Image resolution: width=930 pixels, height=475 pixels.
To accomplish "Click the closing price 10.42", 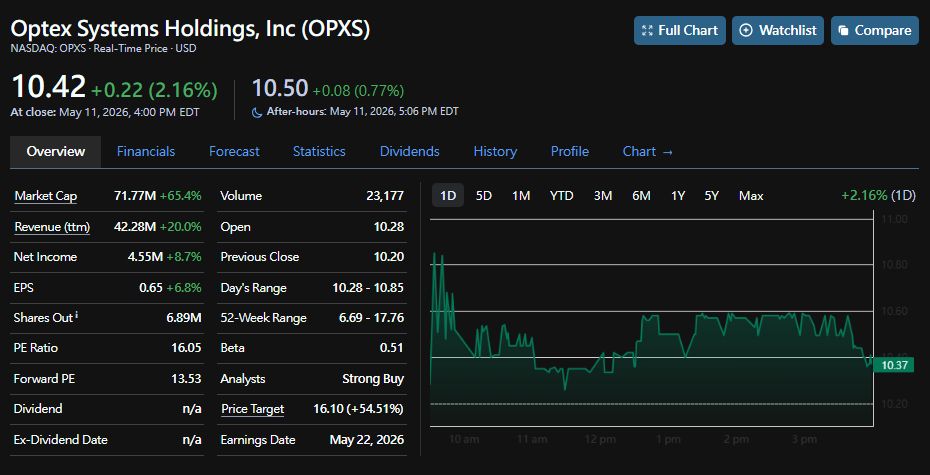I will (49, 87).
